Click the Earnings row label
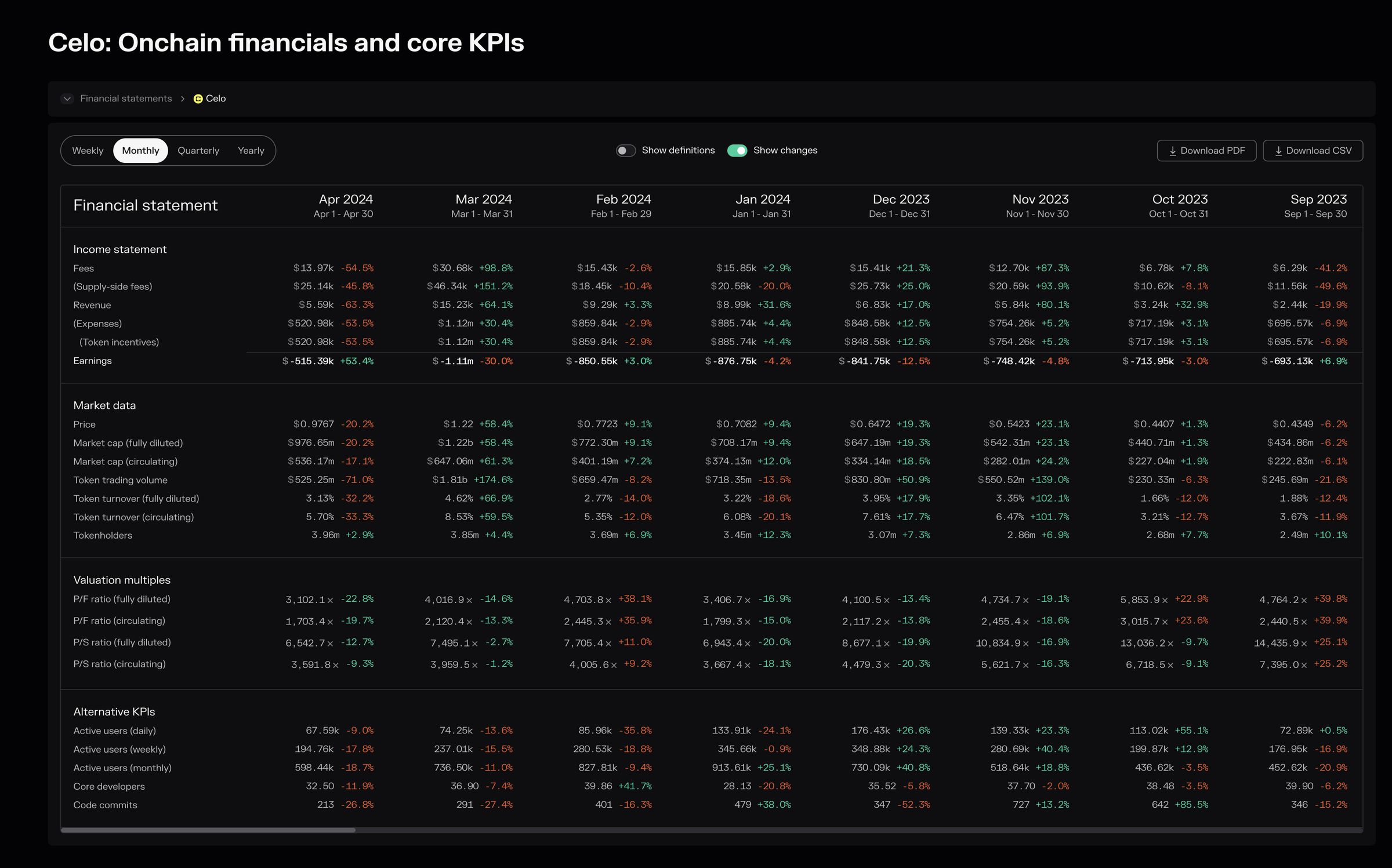Viewport: 1392px width, 868px height. point(92,361)
